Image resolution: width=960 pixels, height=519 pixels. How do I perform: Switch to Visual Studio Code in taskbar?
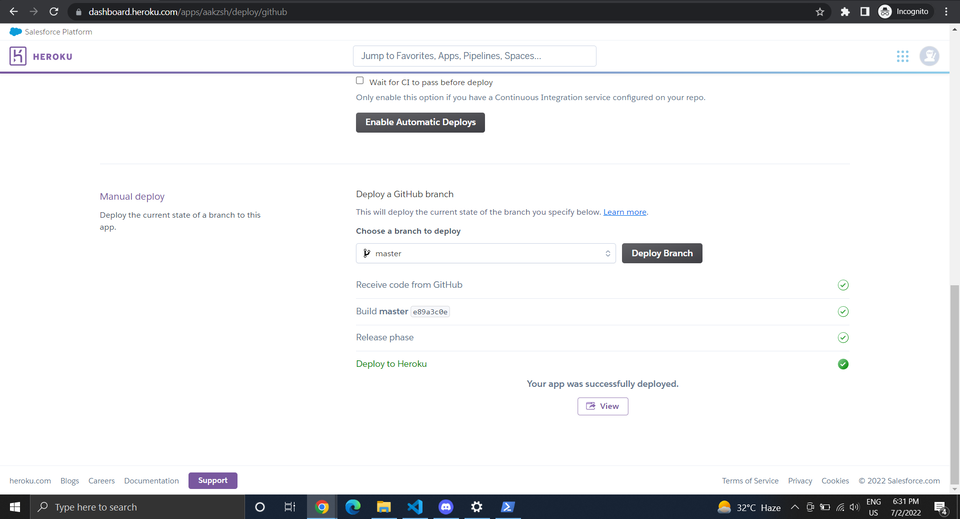coord(414,507)
